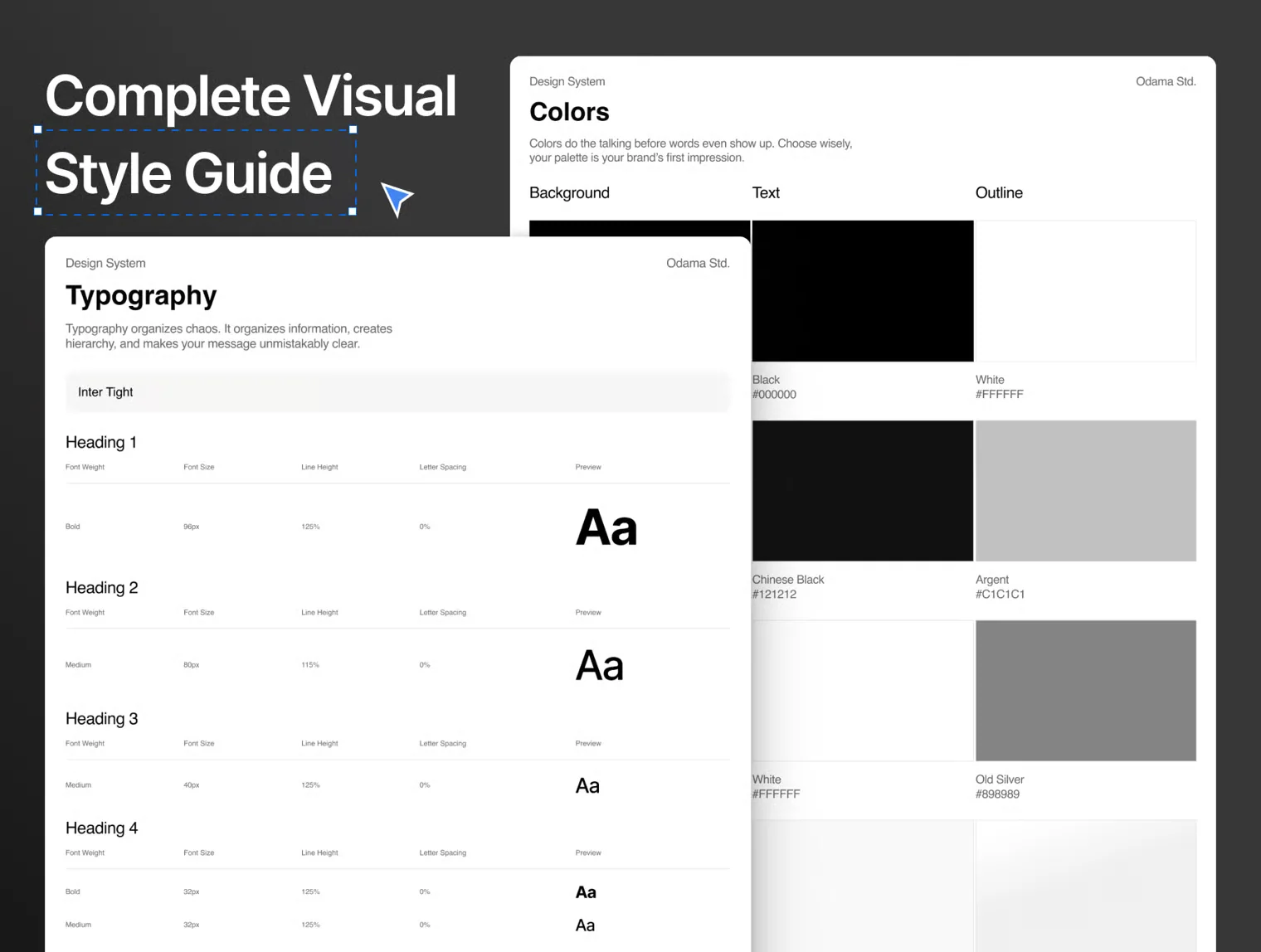
Task: Select the "Heading 3" section label
Action: pyautogui.click(x=102, y=718)
